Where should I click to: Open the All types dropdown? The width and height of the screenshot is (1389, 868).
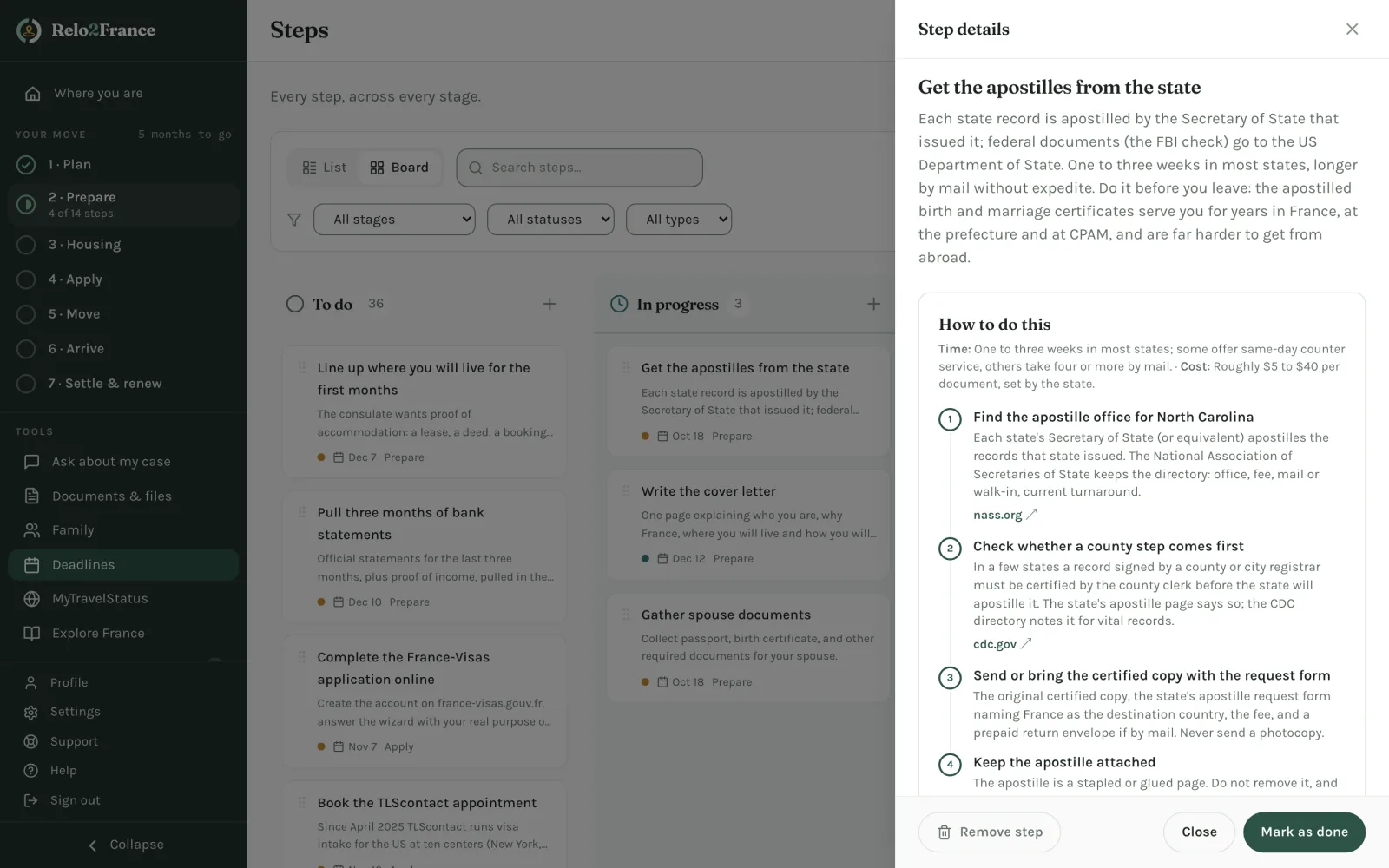coord(679,220)
